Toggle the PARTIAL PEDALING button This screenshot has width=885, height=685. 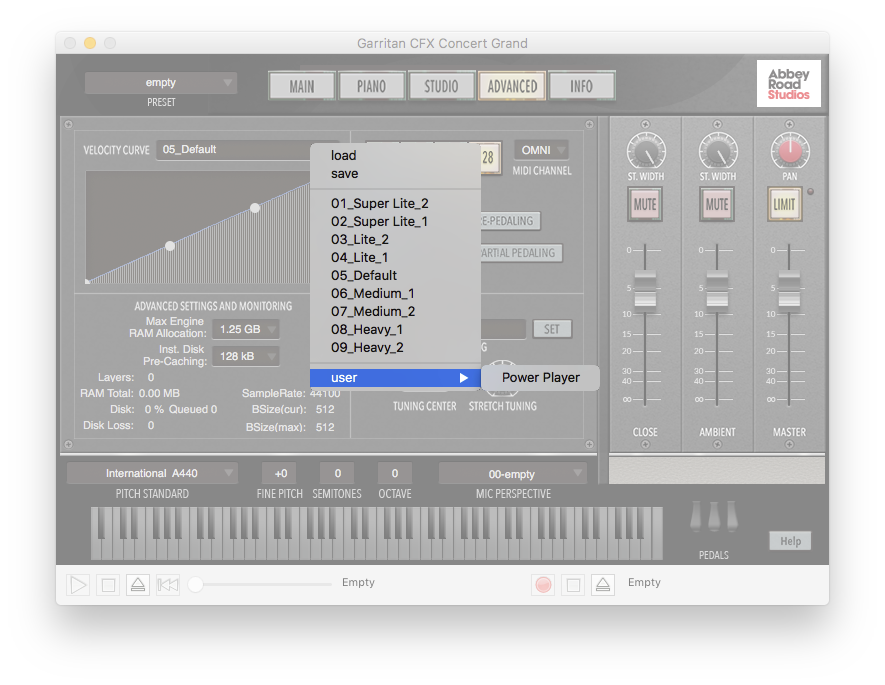tap(521, 253)
